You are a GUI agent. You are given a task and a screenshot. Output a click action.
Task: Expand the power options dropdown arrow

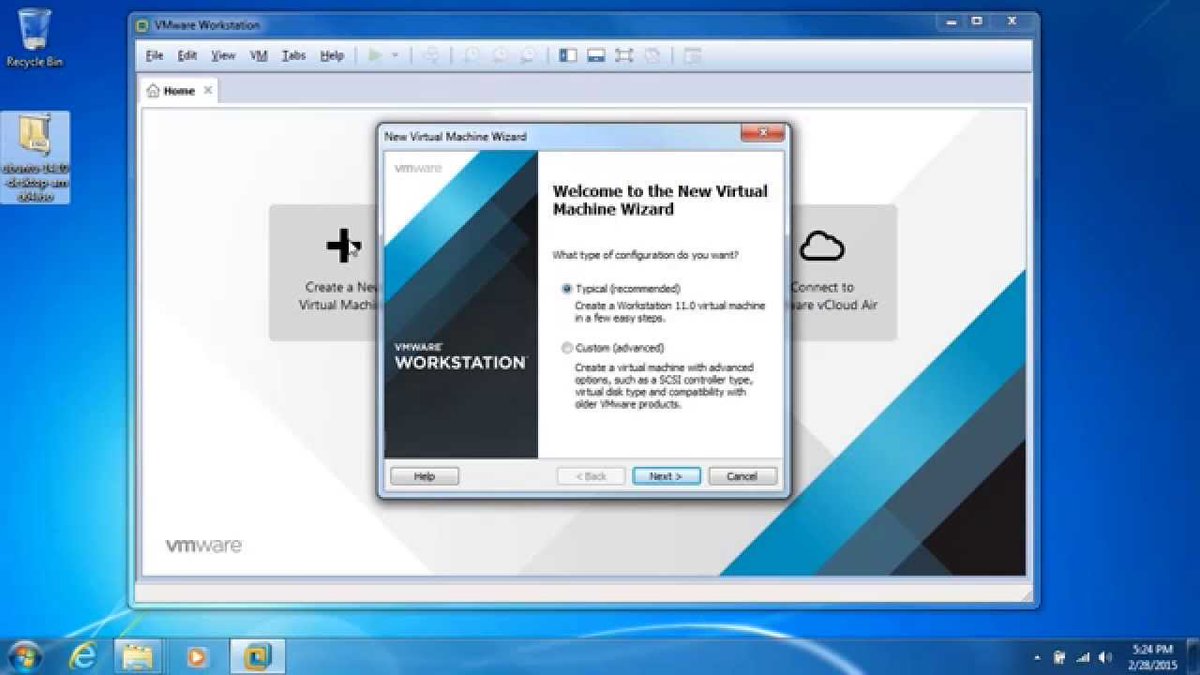point(395,56)
